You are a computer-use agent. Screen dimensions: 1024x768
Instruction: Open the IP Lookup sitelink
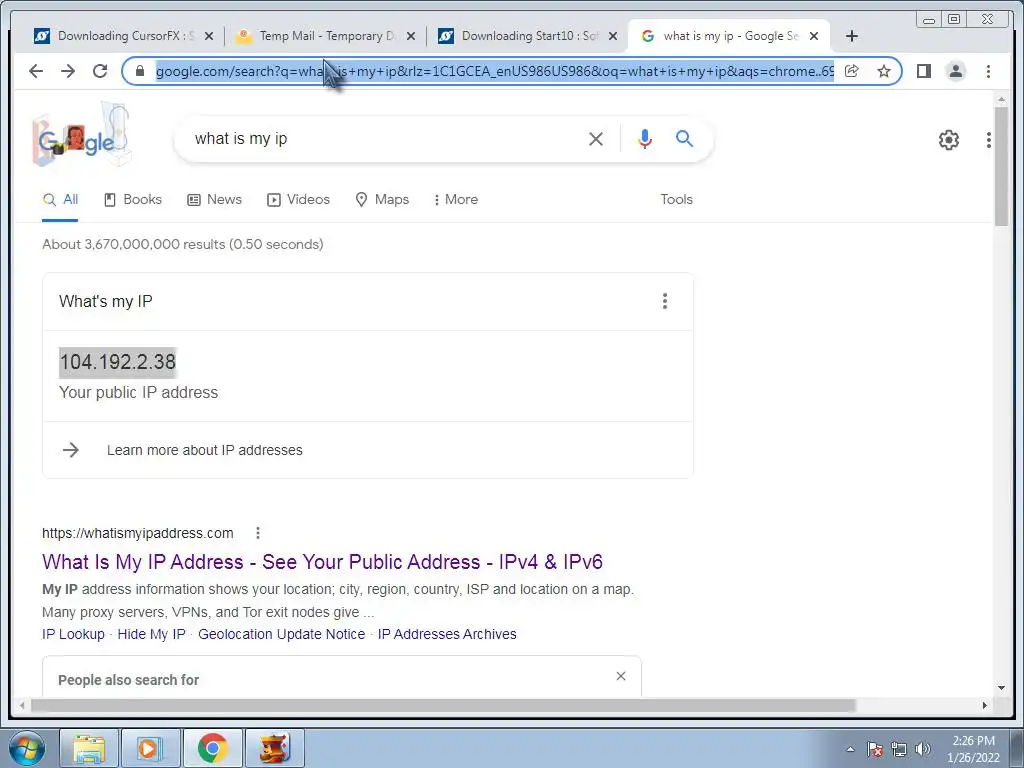point(73,634)
